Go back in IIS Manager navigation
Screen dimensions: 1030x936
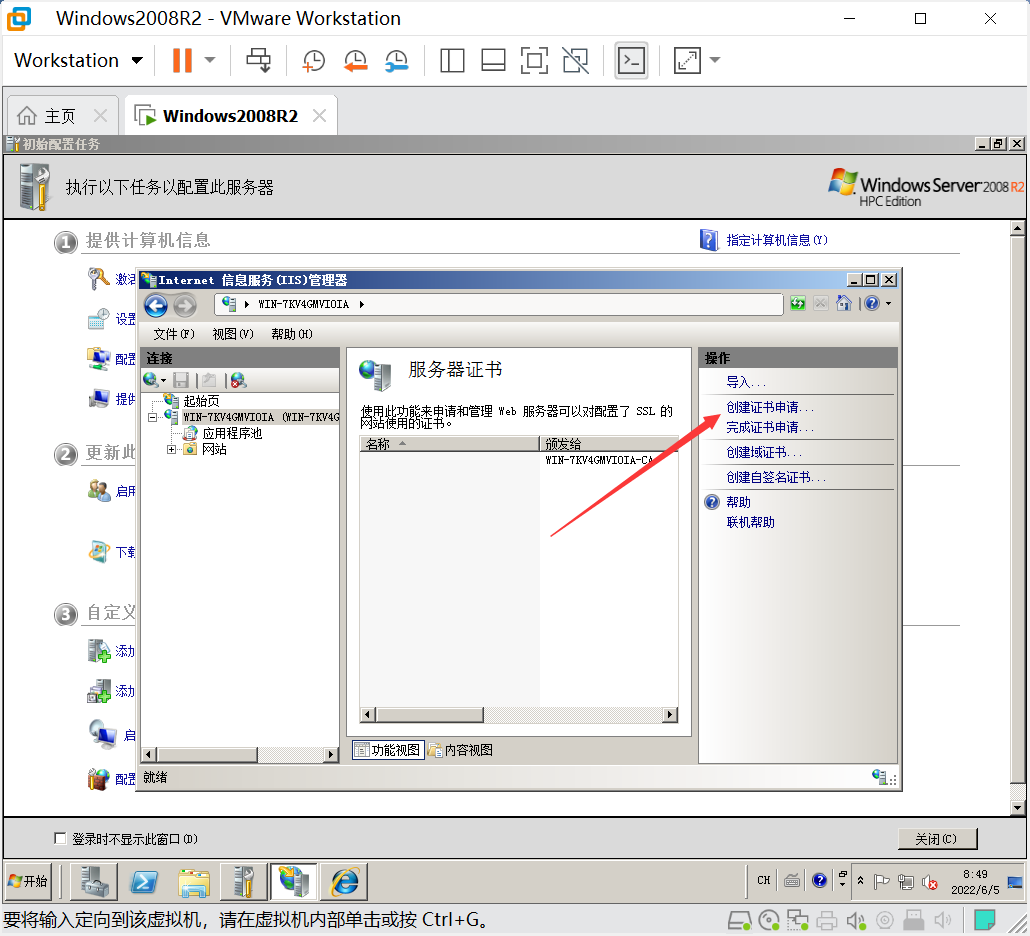pyautogui.click(x=156, y=305)
